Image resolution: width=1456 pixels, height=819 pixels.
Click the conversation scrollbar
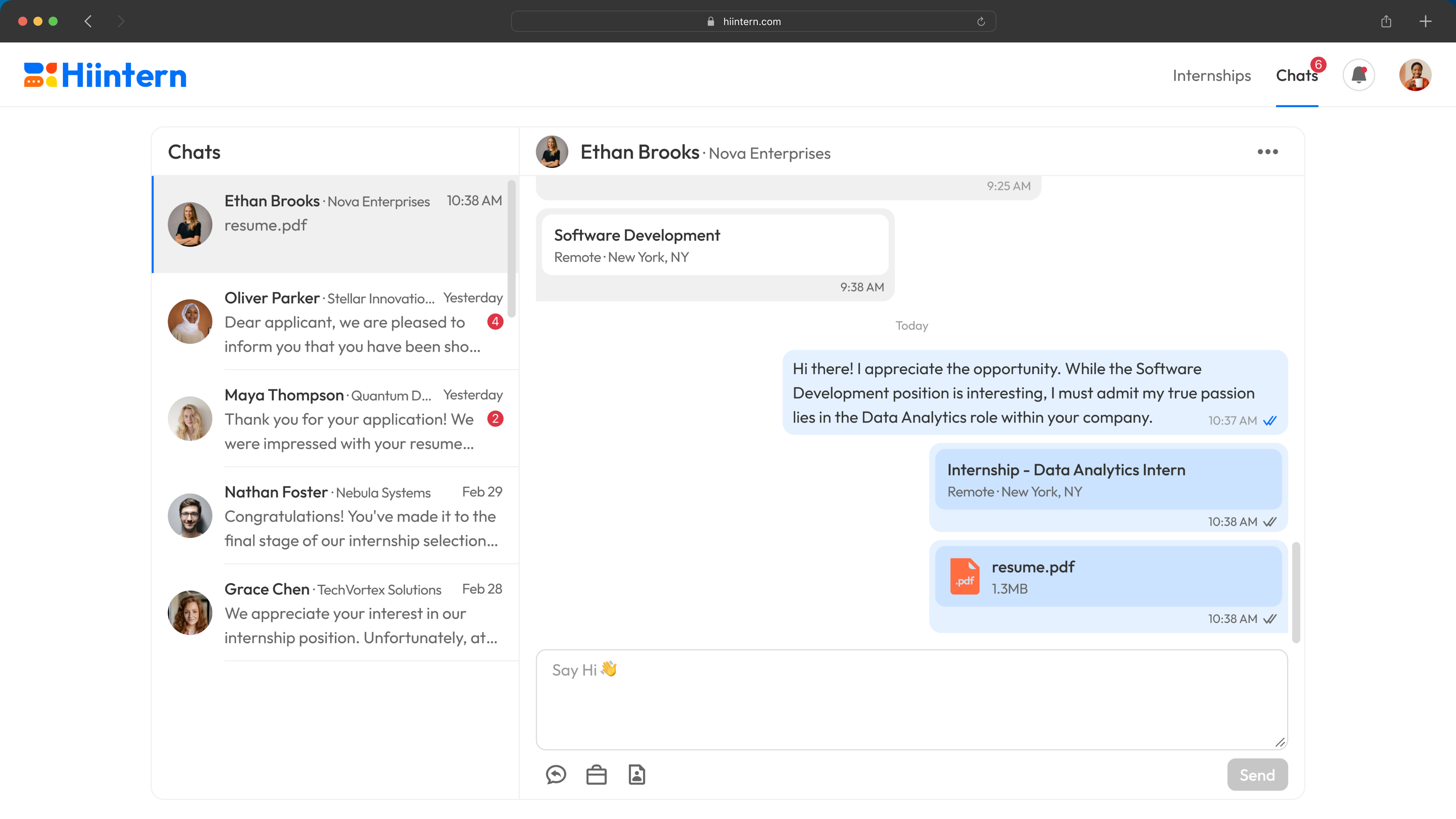[x=1296, y=592]
